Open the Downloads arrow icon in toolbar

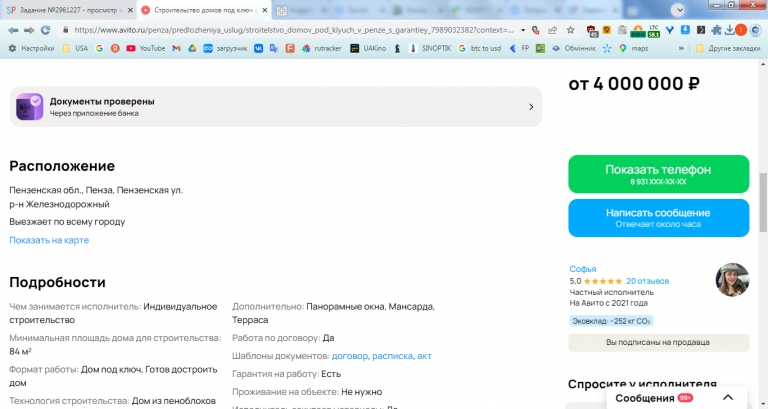(x=729, y=30)
